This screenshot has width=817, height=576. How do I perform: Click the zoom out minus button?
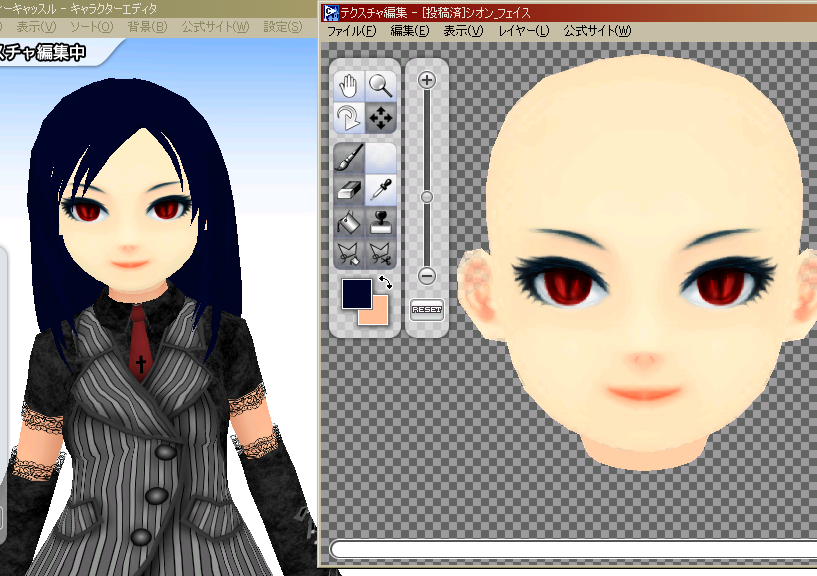[x=427, y=275]
